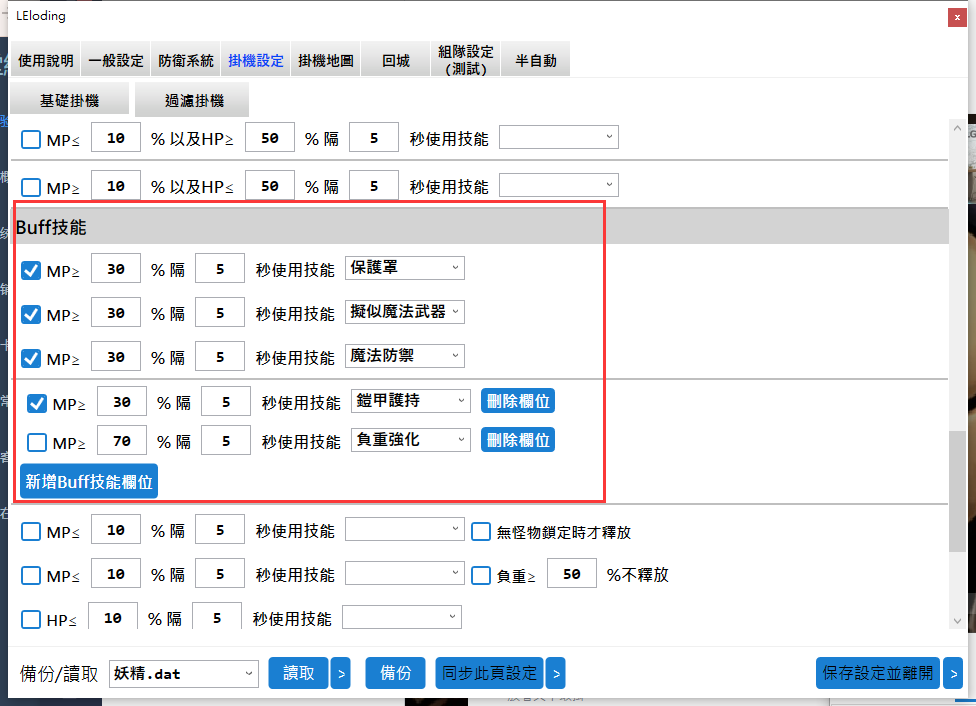This screenshot has height=706, width=976.
Task: Click scrollbar up arrow
Action: point(957,128)
